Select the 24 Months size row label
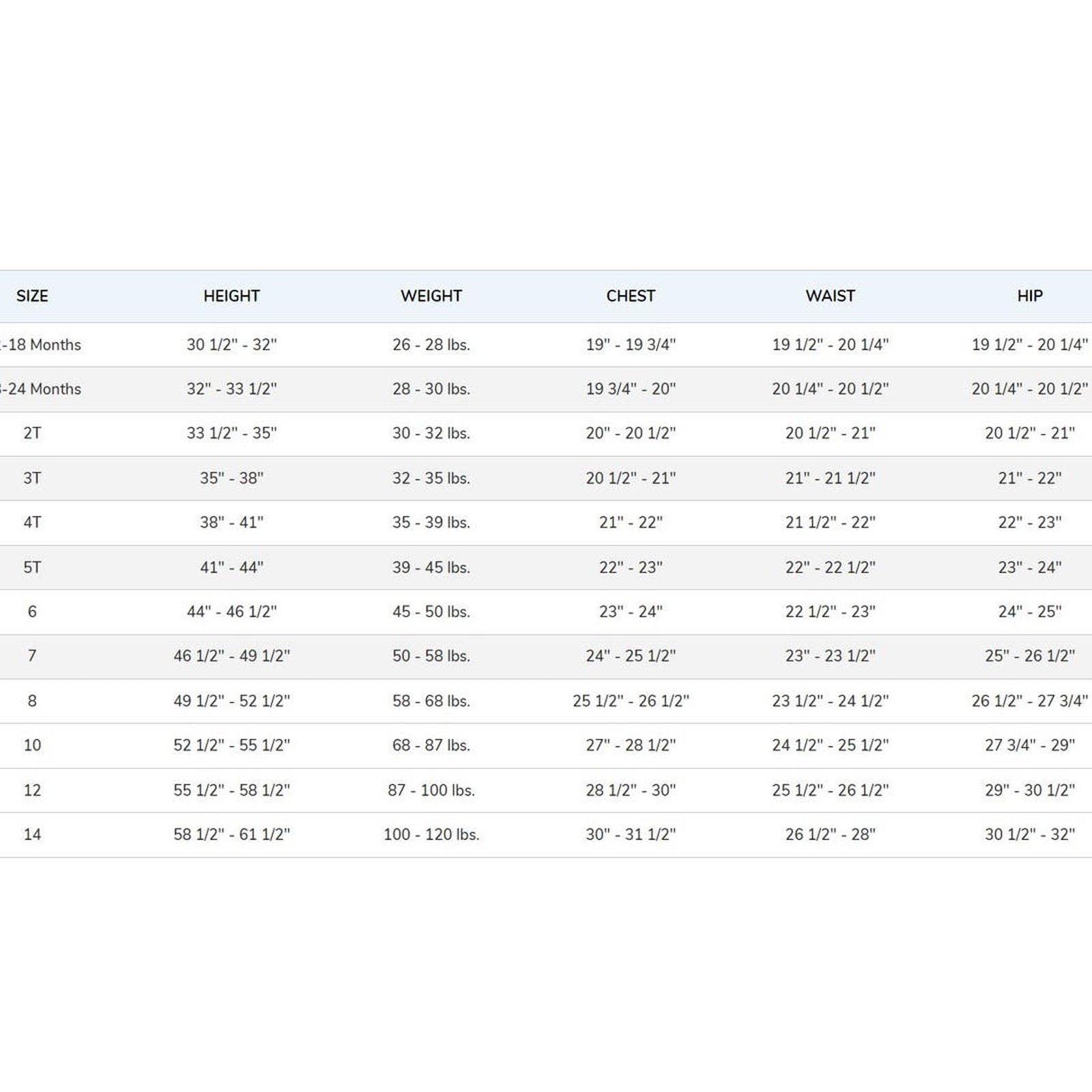The height and width of the screenshot is (1092, 1092). click(40, 389)
